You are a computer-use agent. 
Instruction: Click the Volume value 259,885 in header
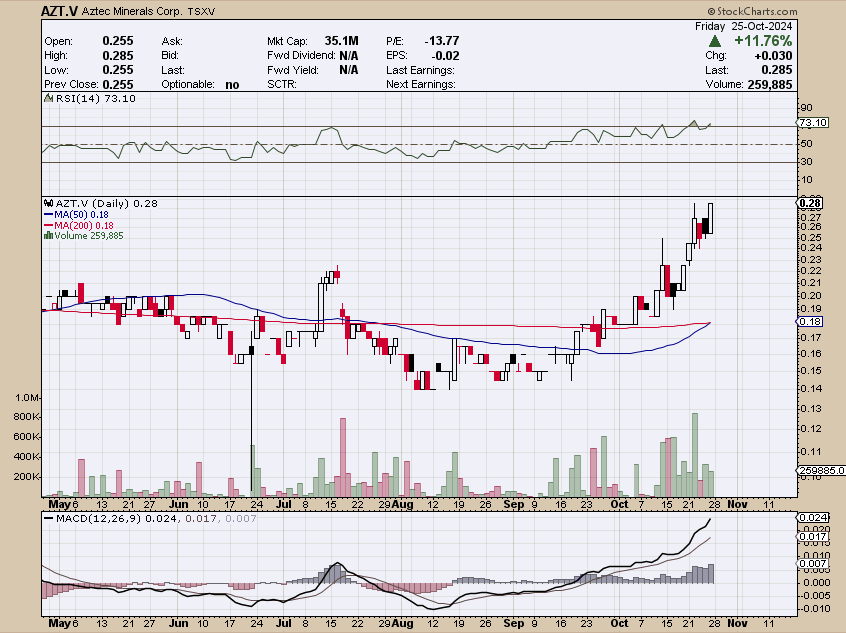tap(769, 85)
